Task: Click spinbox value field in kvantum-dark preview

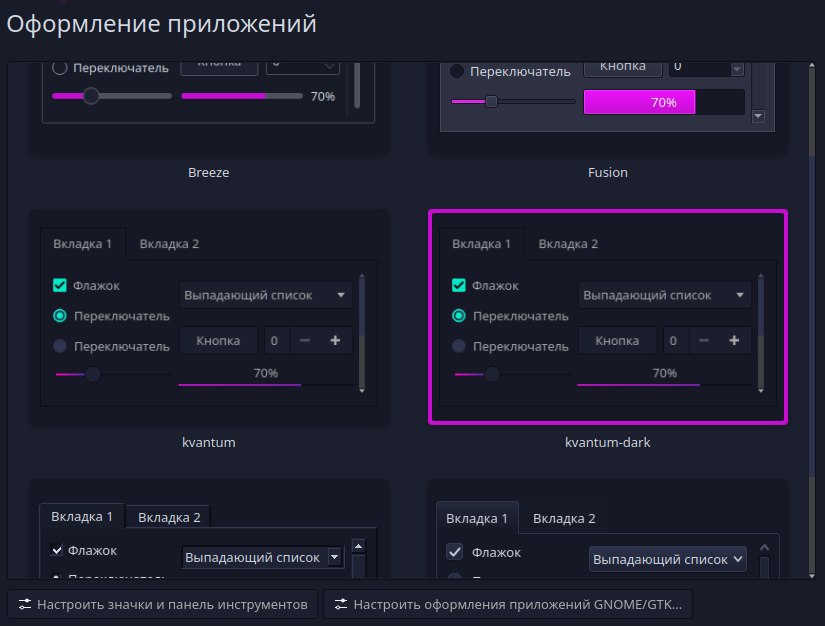Action: point(674,340)
